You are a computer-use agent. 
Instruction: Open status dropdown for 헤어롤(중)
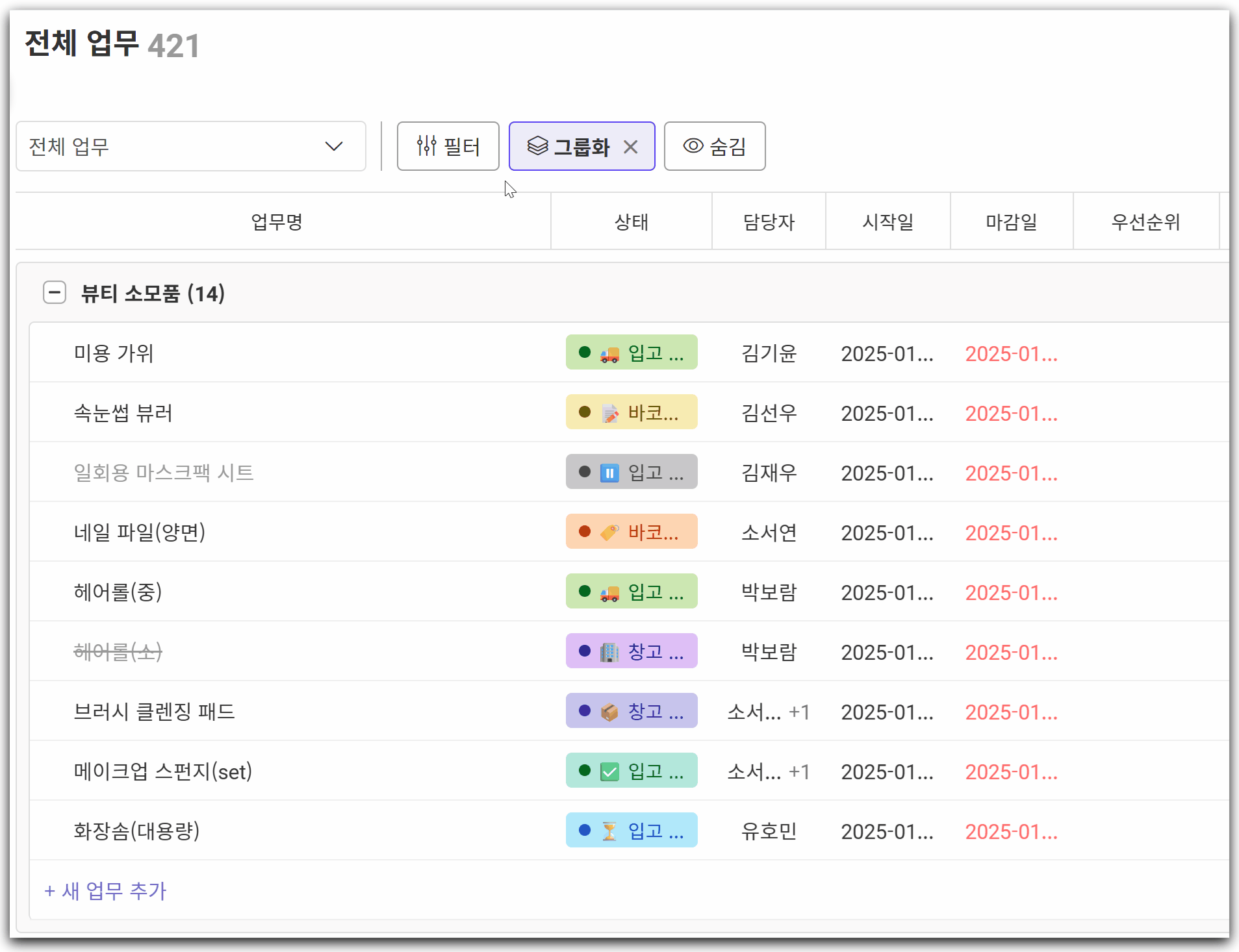click(631, 592)
